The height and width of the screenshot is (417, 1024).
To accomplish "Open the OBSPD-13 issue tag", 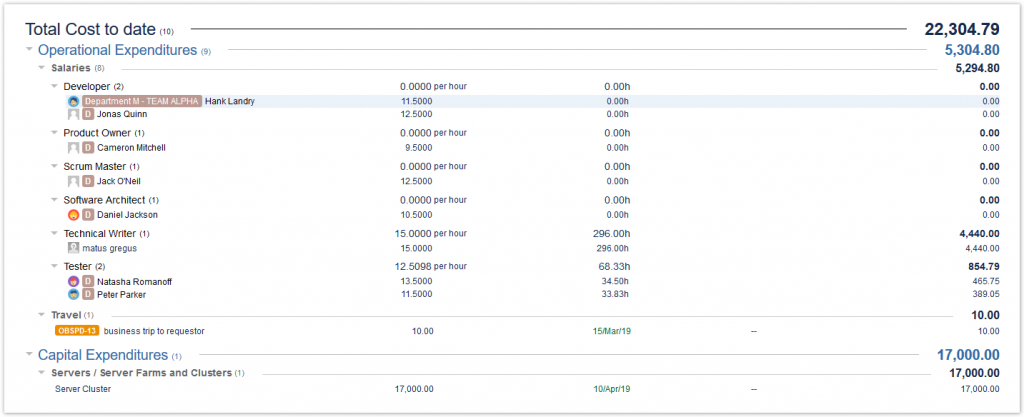I will click(x=77, y=331).
